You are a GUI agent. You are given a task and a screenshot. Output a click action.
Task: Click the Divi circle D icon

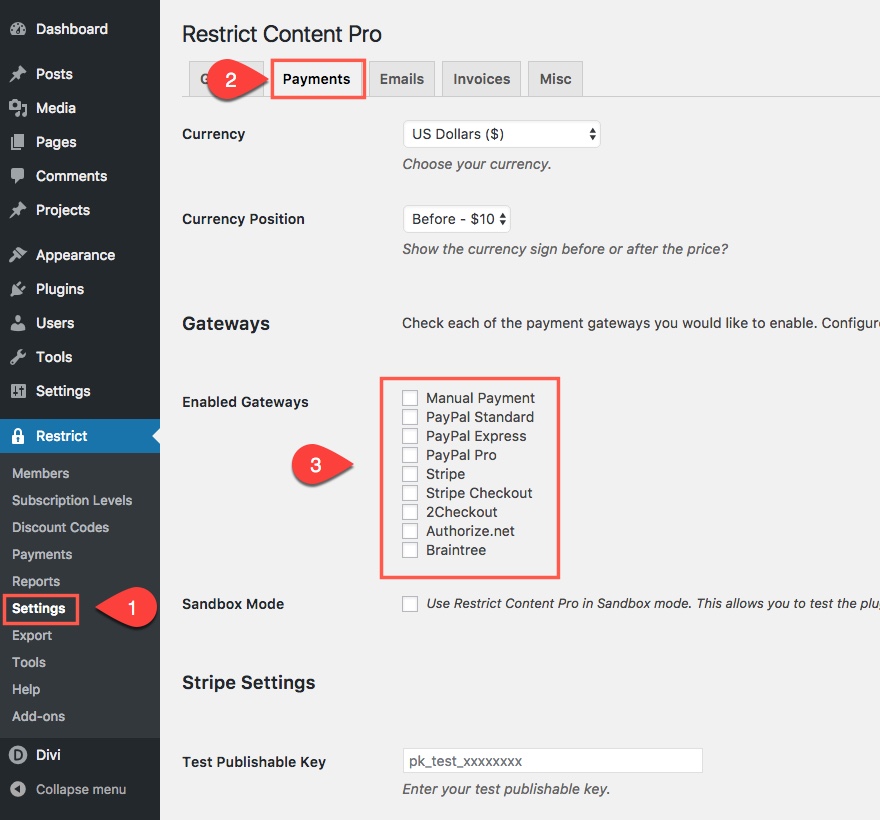[x=18, y=755]
